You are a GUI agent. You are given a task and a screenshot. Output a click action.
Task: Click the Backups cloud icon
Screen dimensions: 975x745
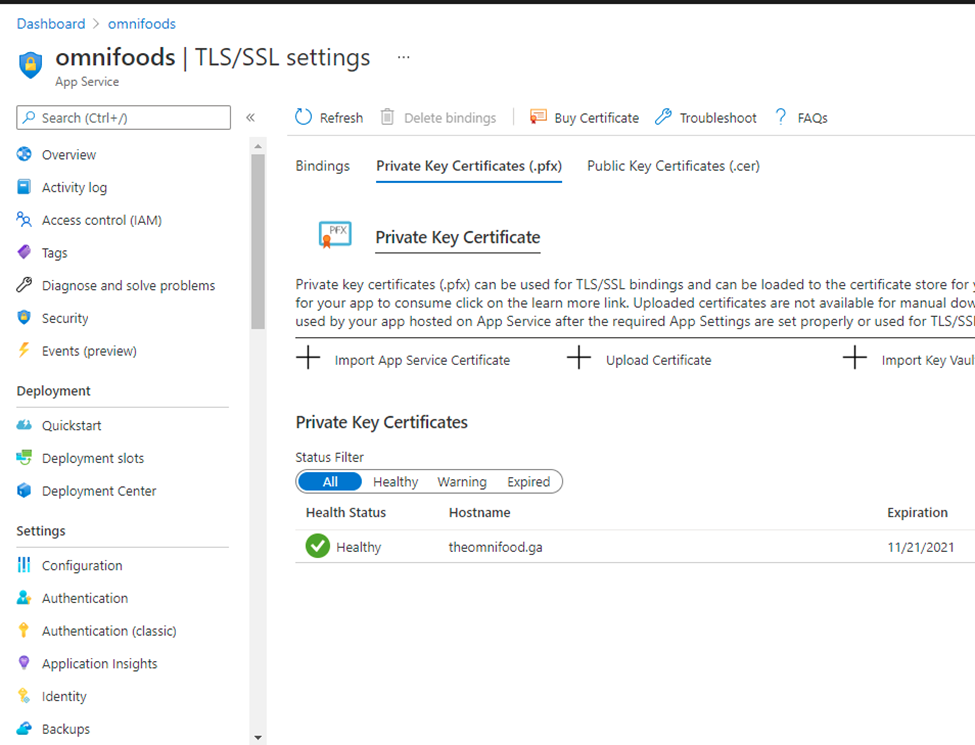(x=24, y=728)
